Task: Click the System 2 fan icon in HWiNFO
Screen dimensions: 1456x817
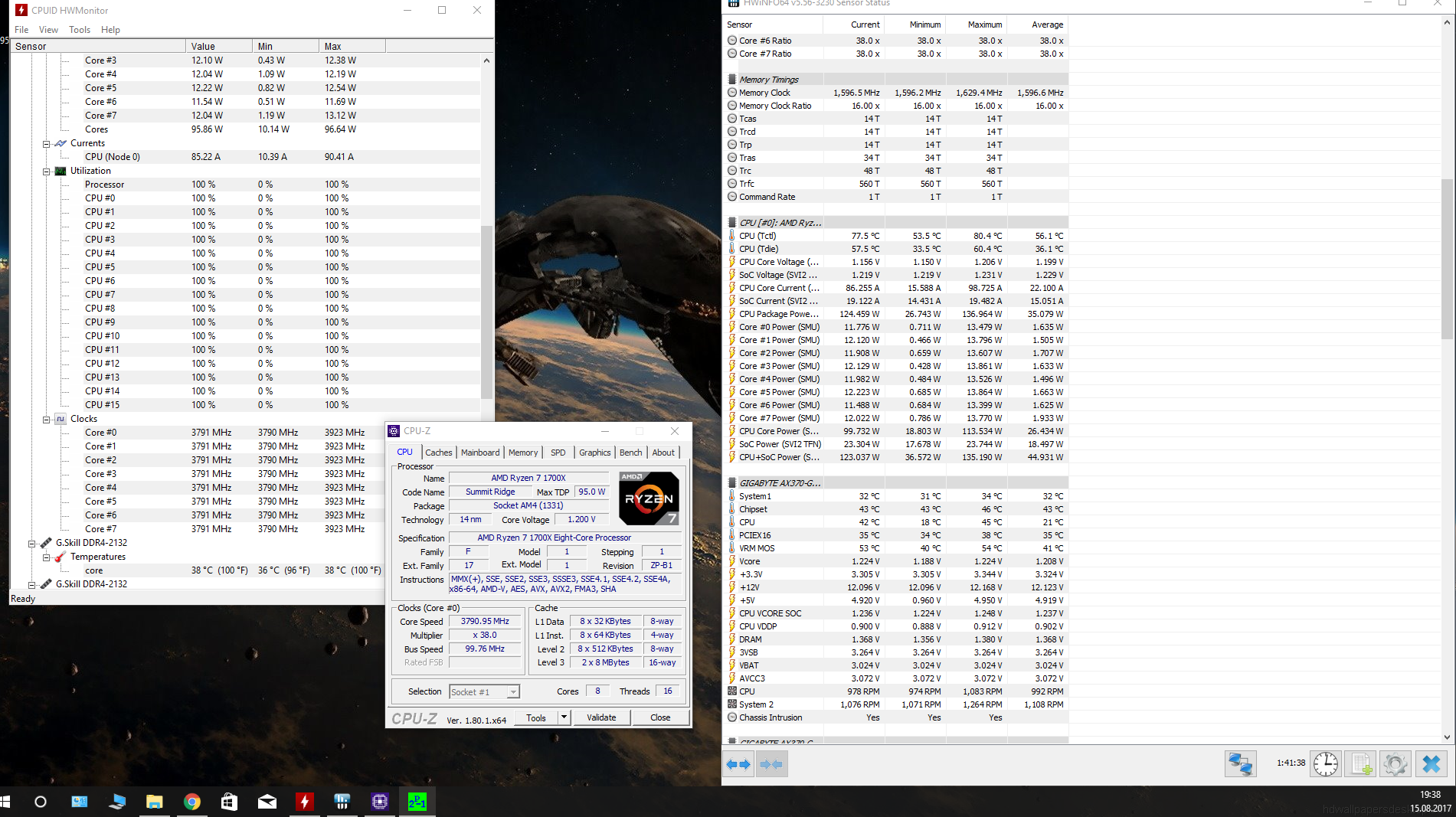Action: point(732,704)
